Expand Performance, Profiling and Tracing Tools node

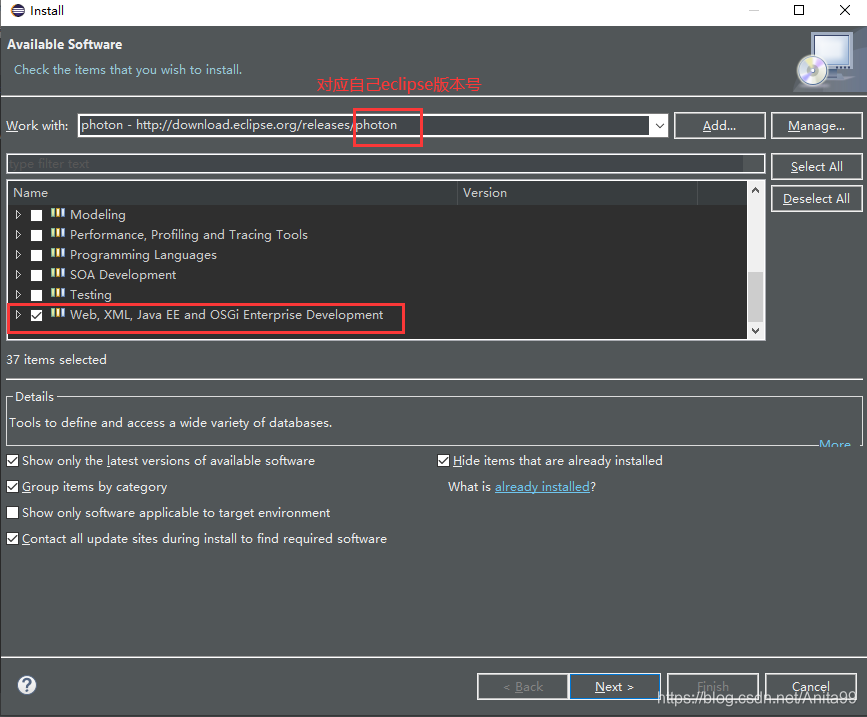pyautogui.click(x=18, y=234)
